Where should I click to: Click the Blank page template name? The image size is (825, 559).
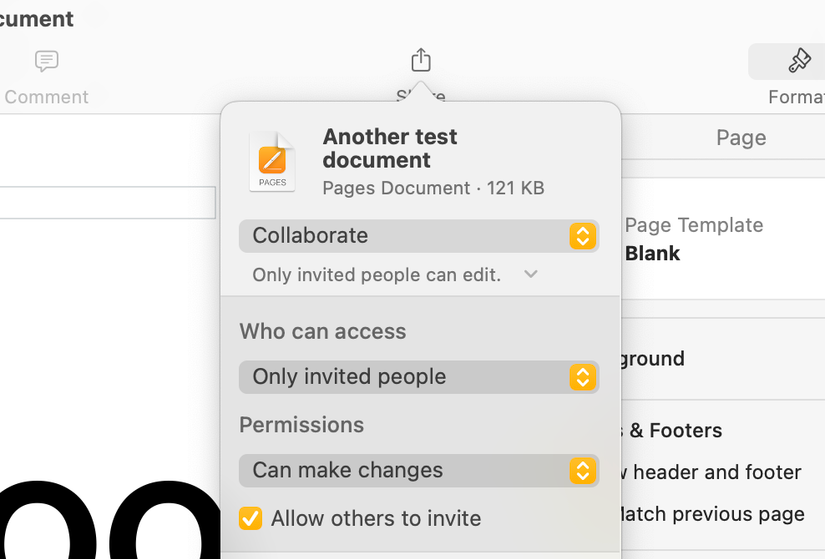(653, 253)
